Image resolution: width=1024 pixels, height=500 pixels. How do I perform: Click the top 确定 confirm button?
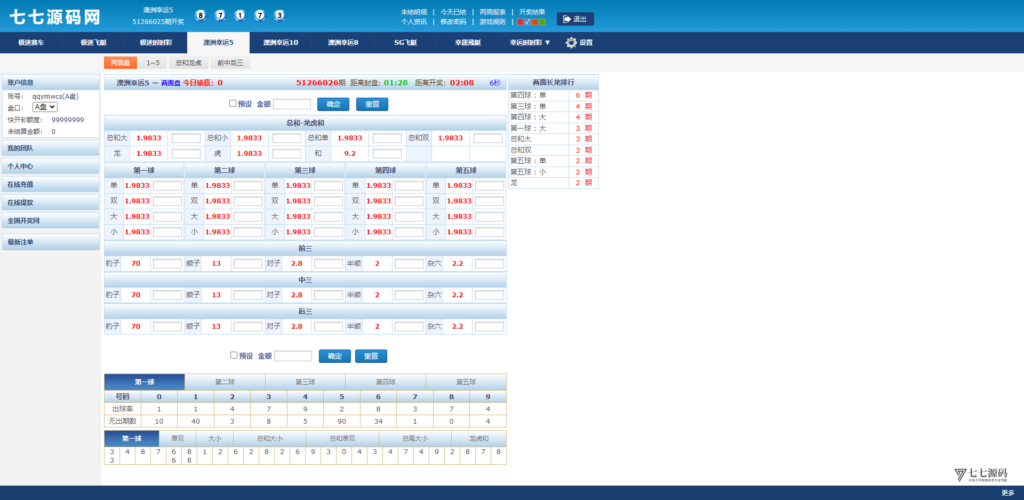(x=333, y=104)
